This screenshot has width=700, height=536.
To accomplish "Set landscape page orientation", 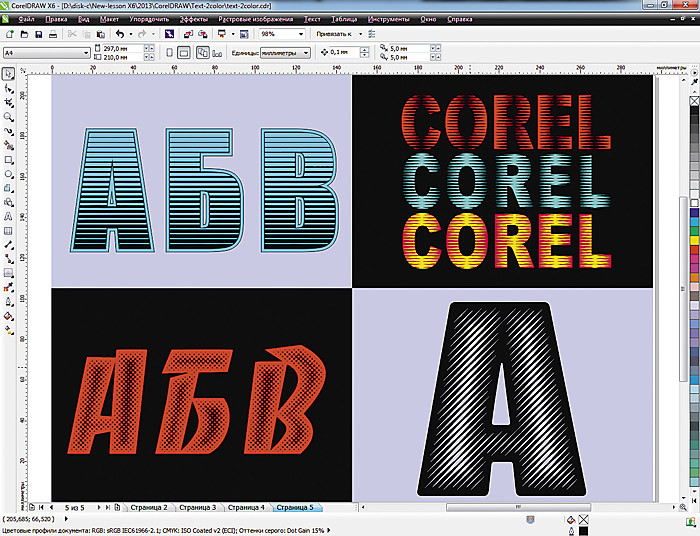I will point(183,53).
